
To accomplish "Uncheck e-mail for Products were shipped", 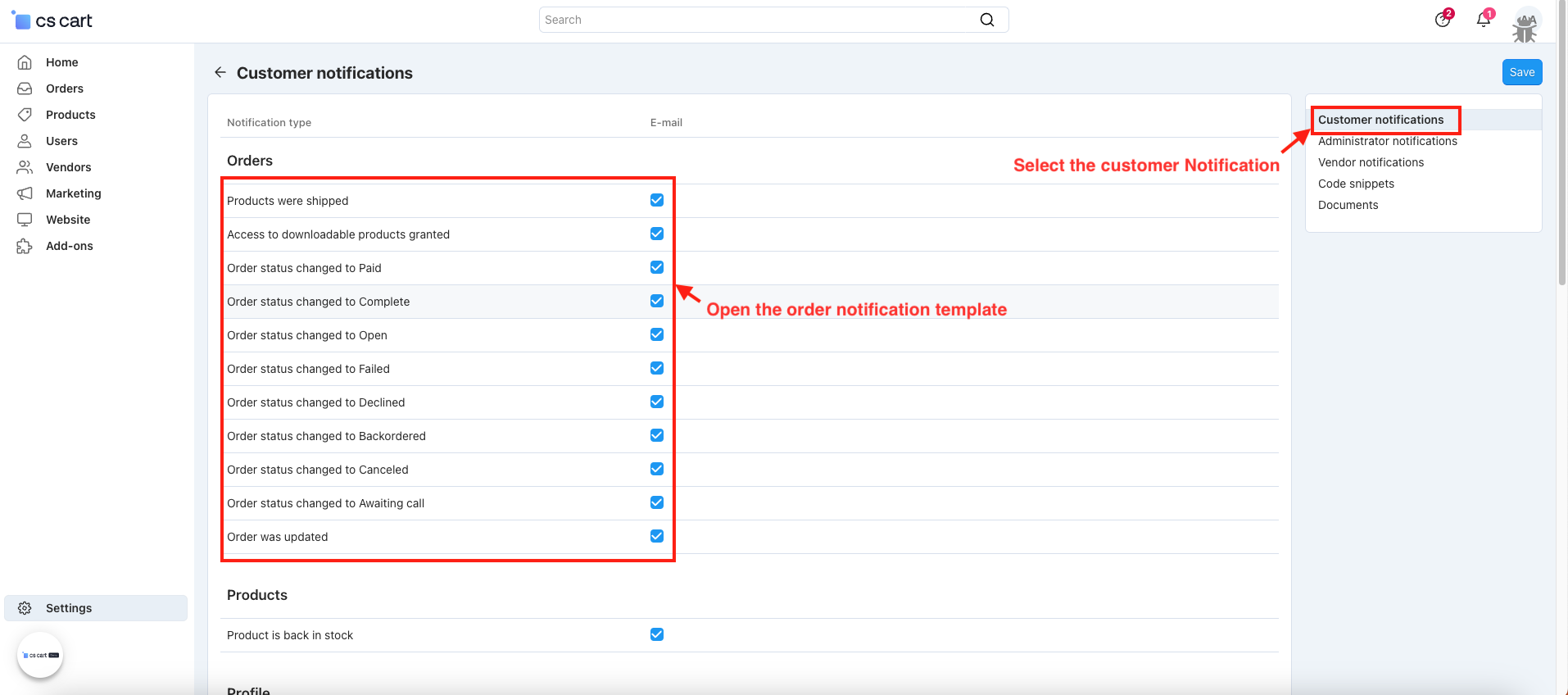I will tap(657, 200).
